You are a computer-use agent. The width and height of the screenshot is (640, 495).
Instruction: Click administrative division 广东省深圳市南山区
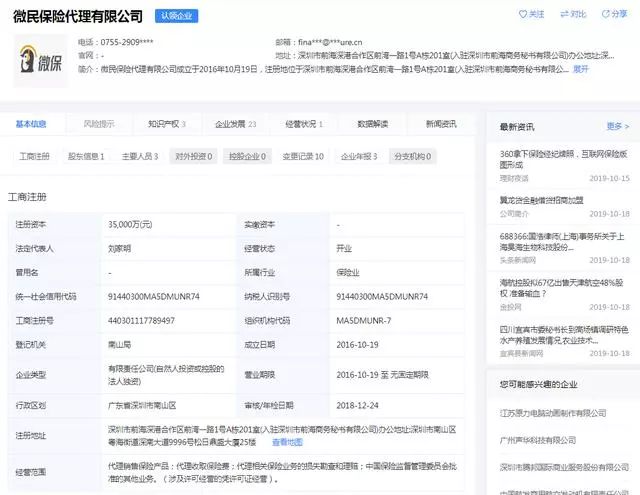pos(142,406)
